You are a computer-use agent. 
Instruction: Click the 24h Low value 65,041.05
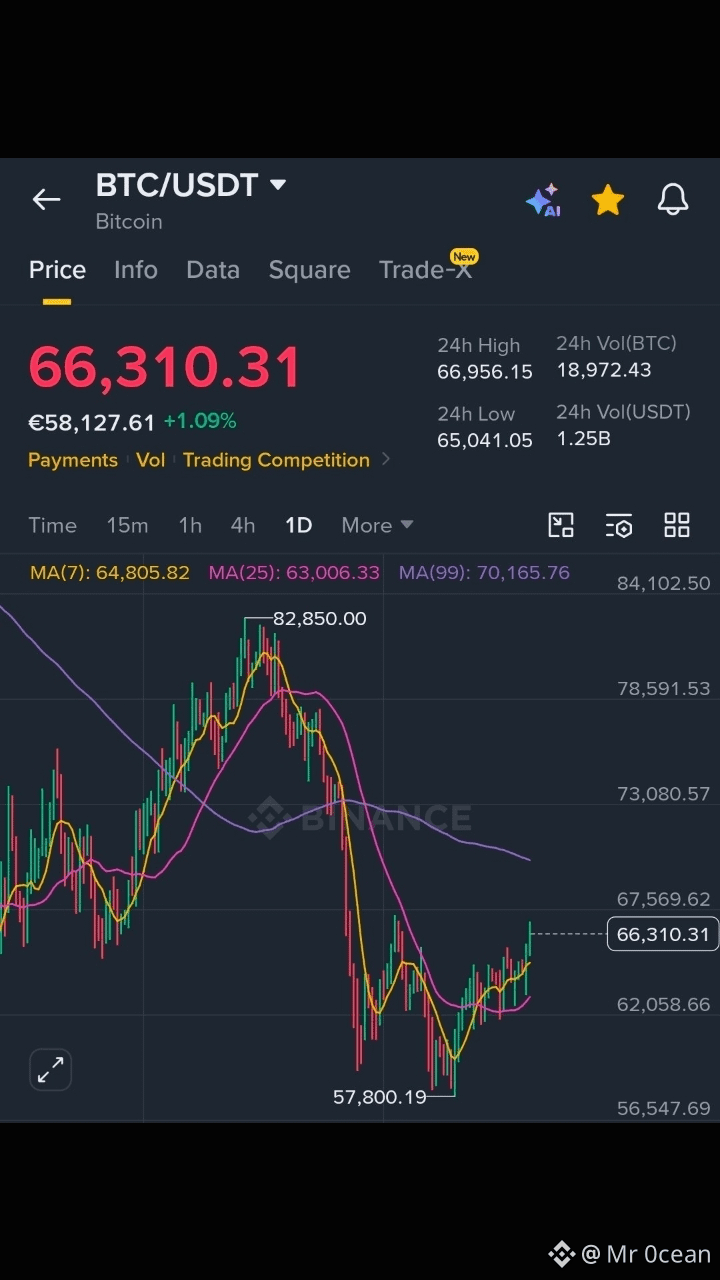(x=485, y=440)
